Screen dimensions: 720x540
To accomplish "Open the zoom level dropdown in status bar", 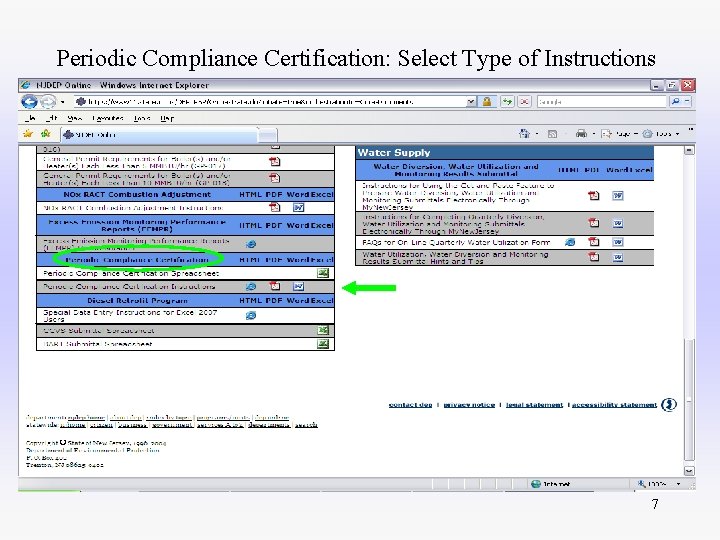I will tap(678, 484).
